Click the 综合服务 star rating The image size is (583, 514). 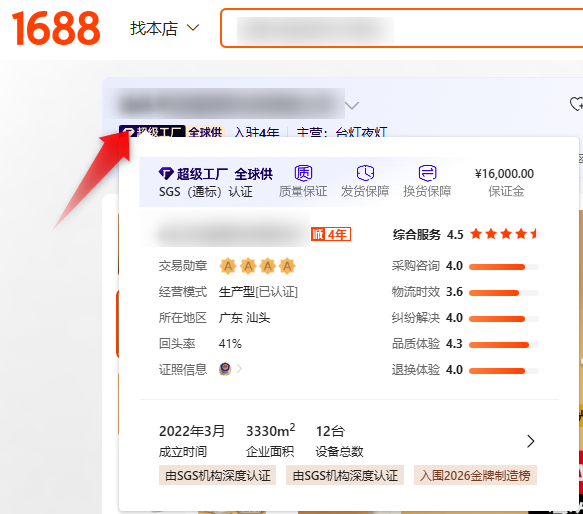pyautogui.click(x=504, y=234)
